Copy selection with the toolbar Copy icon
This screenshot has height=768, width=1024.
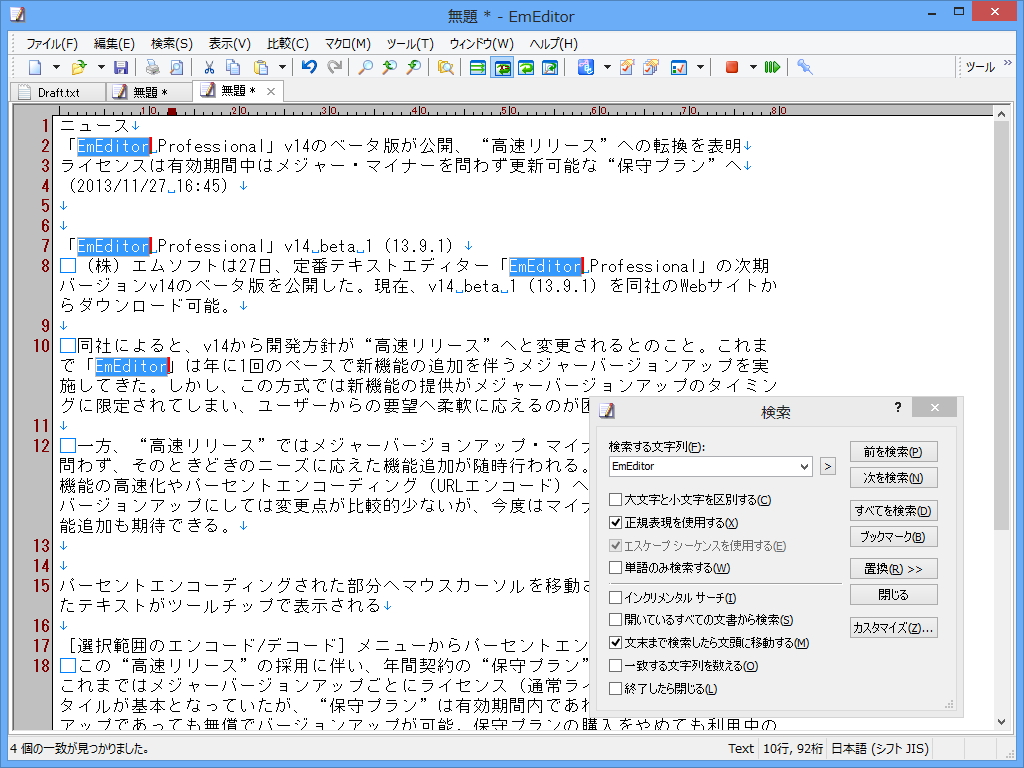pyautogui.click(x=232, y=67)
